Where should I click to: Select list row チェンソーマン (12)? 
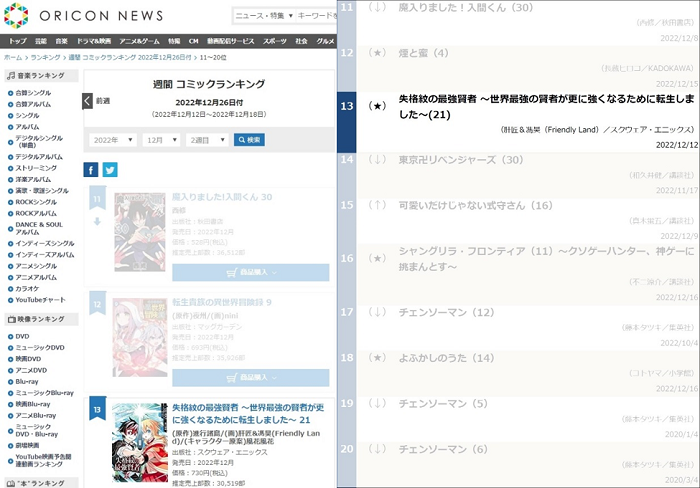(x=519, y=328)
